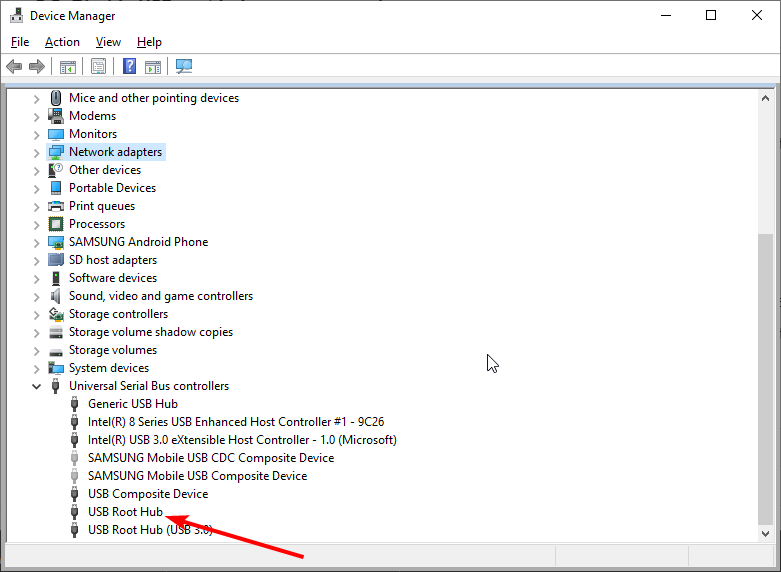781x572 pixels.
Task: Minimize the Device Manager window
Action: 666,15
